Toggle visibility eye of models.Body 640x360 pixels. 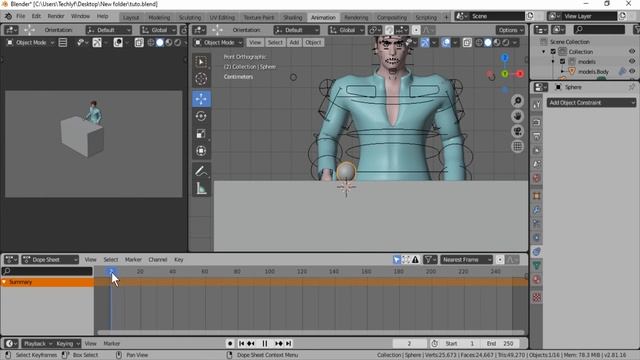(x=632, y=71)
